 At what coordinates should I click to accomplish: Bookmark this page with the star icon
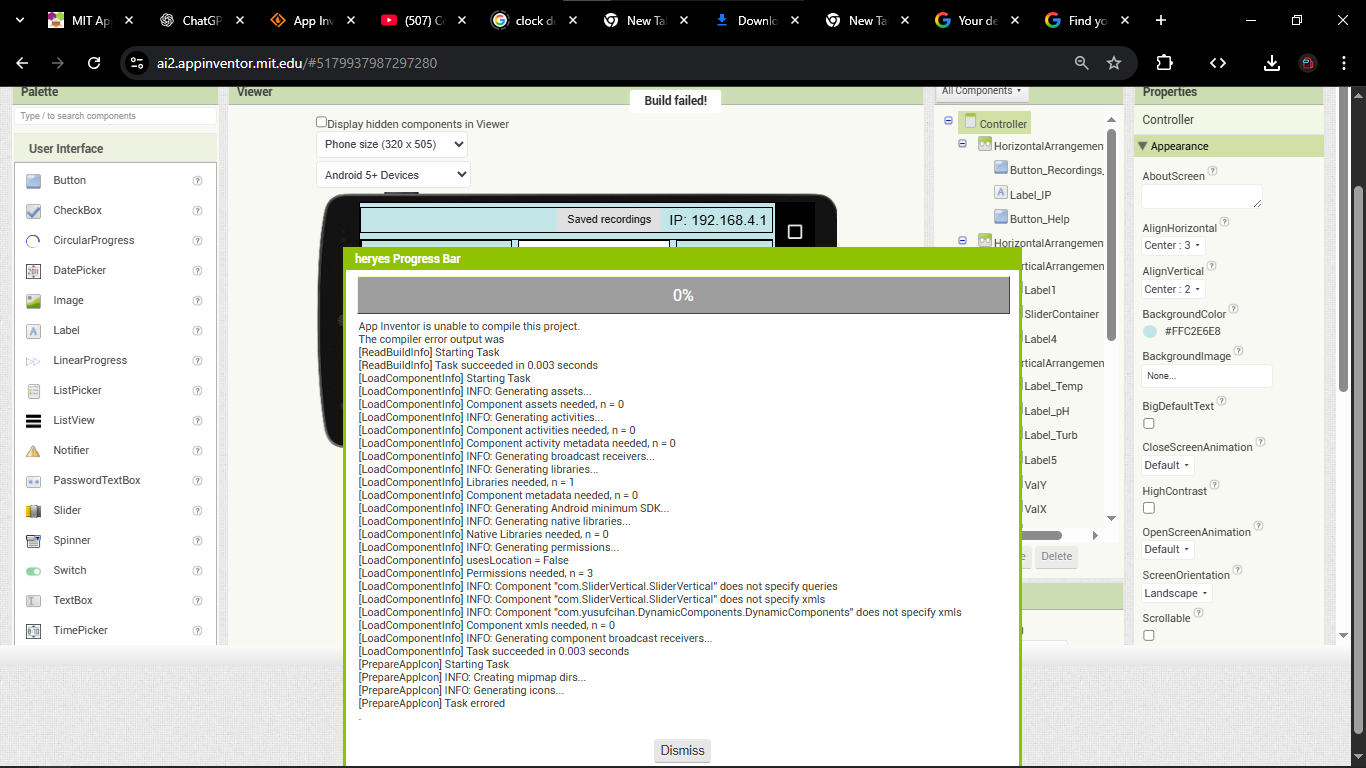click(x=1114, y=63)
